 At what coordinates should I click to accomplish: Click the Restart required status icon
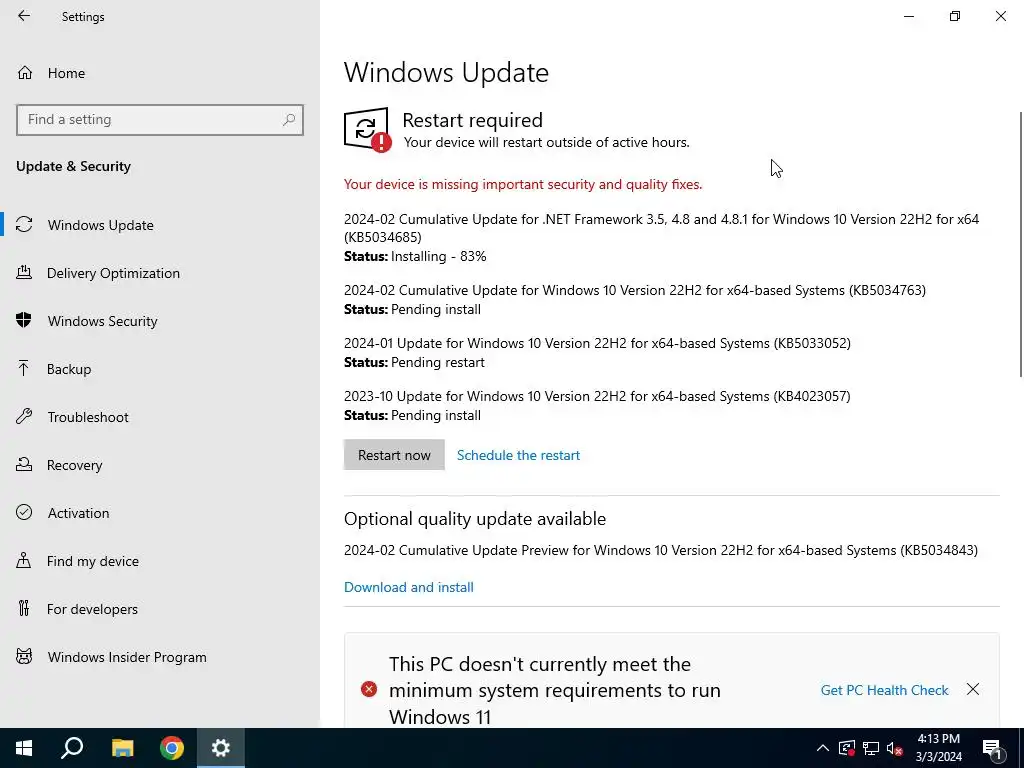point(368,129)
